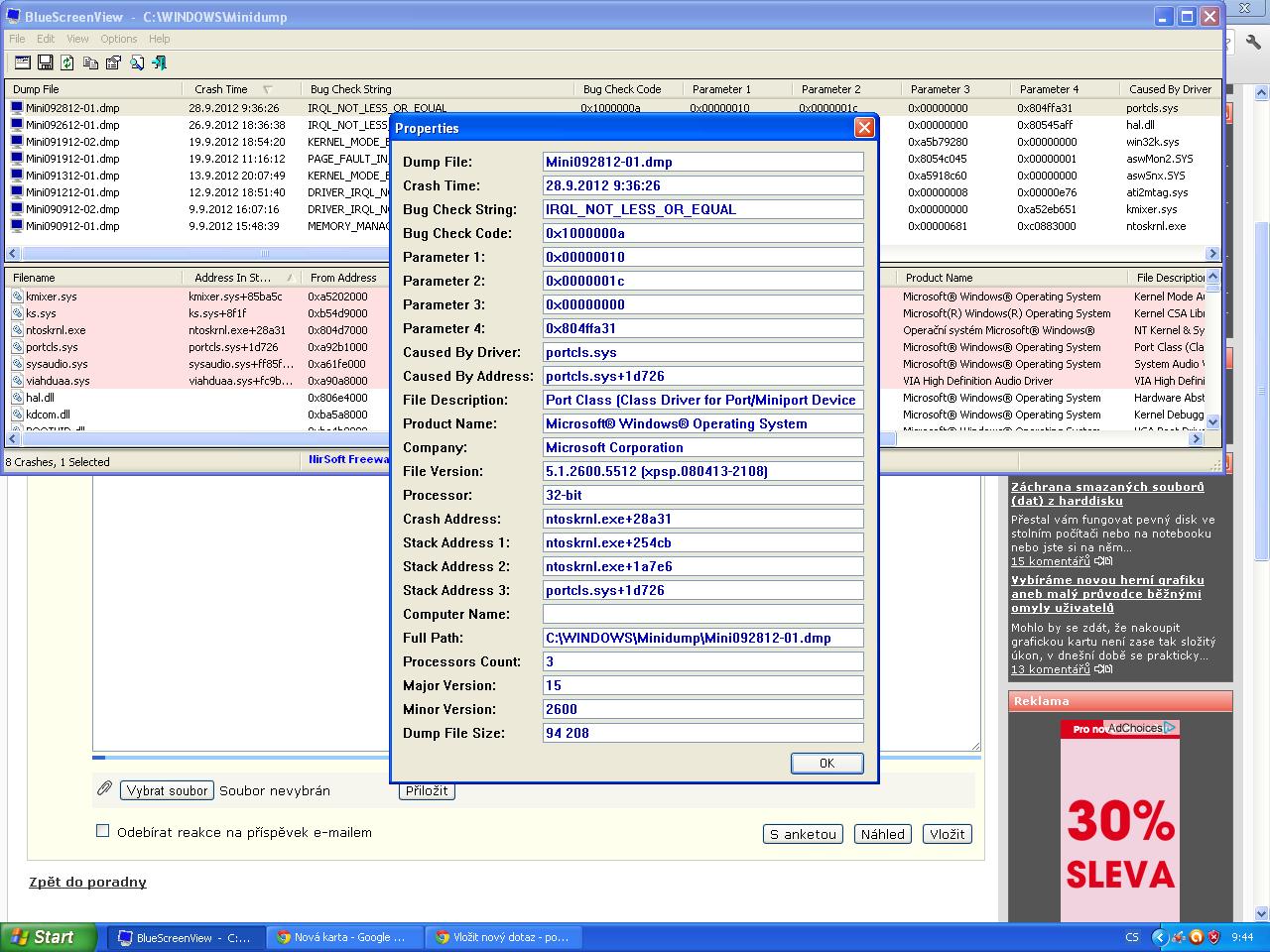
Task: Sort by Crash Time column header
Action: tap(221, 89)
